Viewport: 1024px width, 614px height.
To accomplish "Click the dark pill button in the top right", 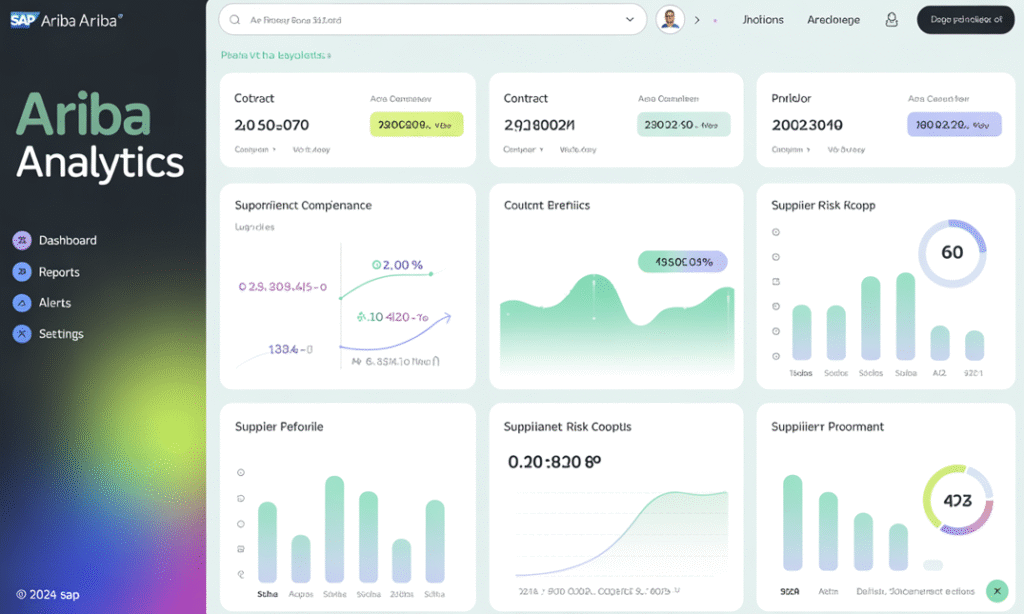I will tap(966, 20).
